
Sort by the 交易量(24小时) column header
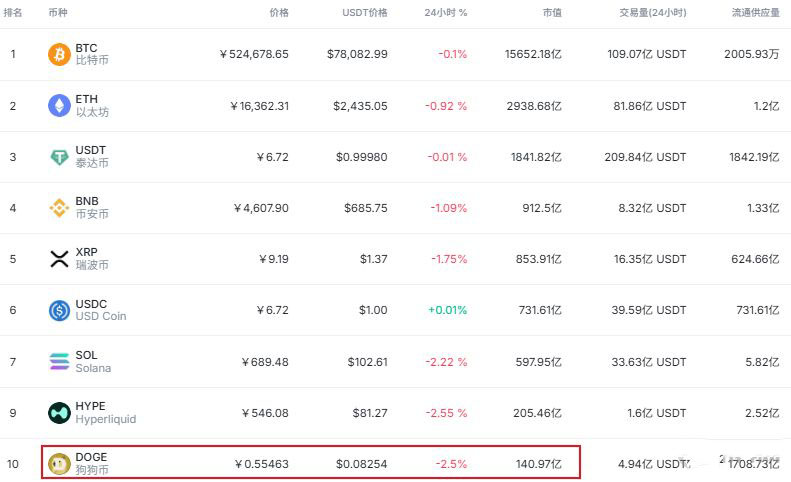[x=653, y=13]
